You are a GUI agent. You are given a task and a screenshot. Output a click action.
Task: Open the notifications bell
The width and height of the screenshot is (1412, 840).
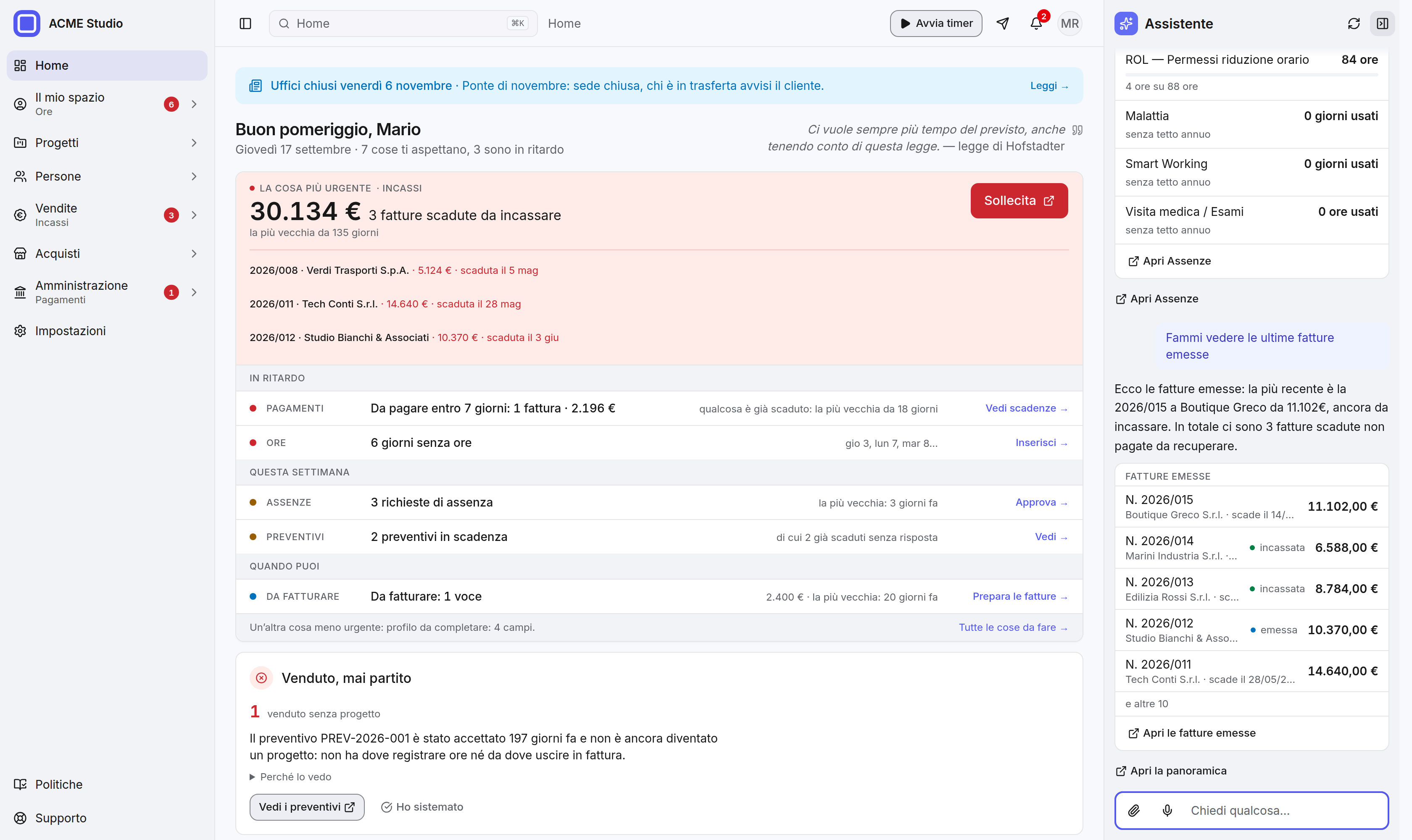point(1036,23)
